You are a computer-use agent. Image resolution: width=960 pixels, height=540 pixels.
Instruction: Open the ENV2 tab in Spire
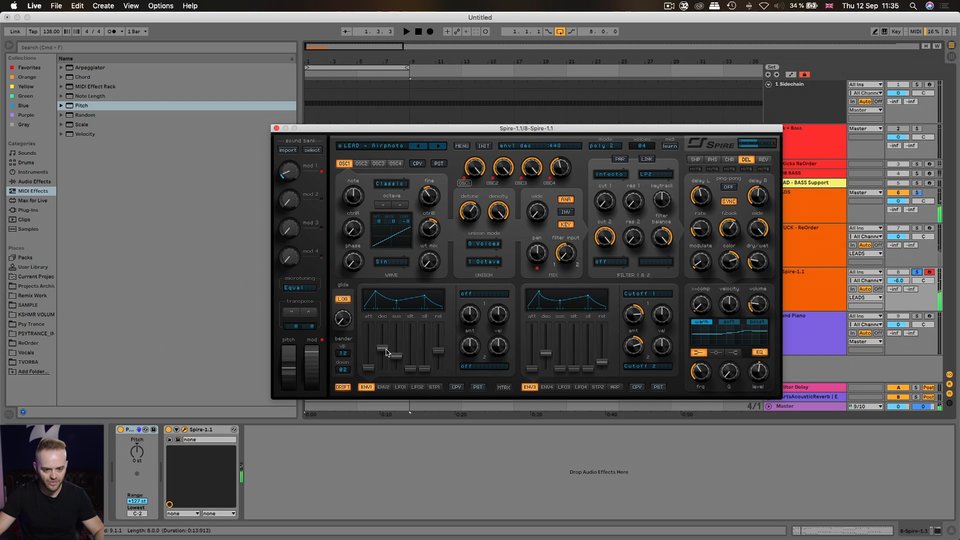[383, 387]
